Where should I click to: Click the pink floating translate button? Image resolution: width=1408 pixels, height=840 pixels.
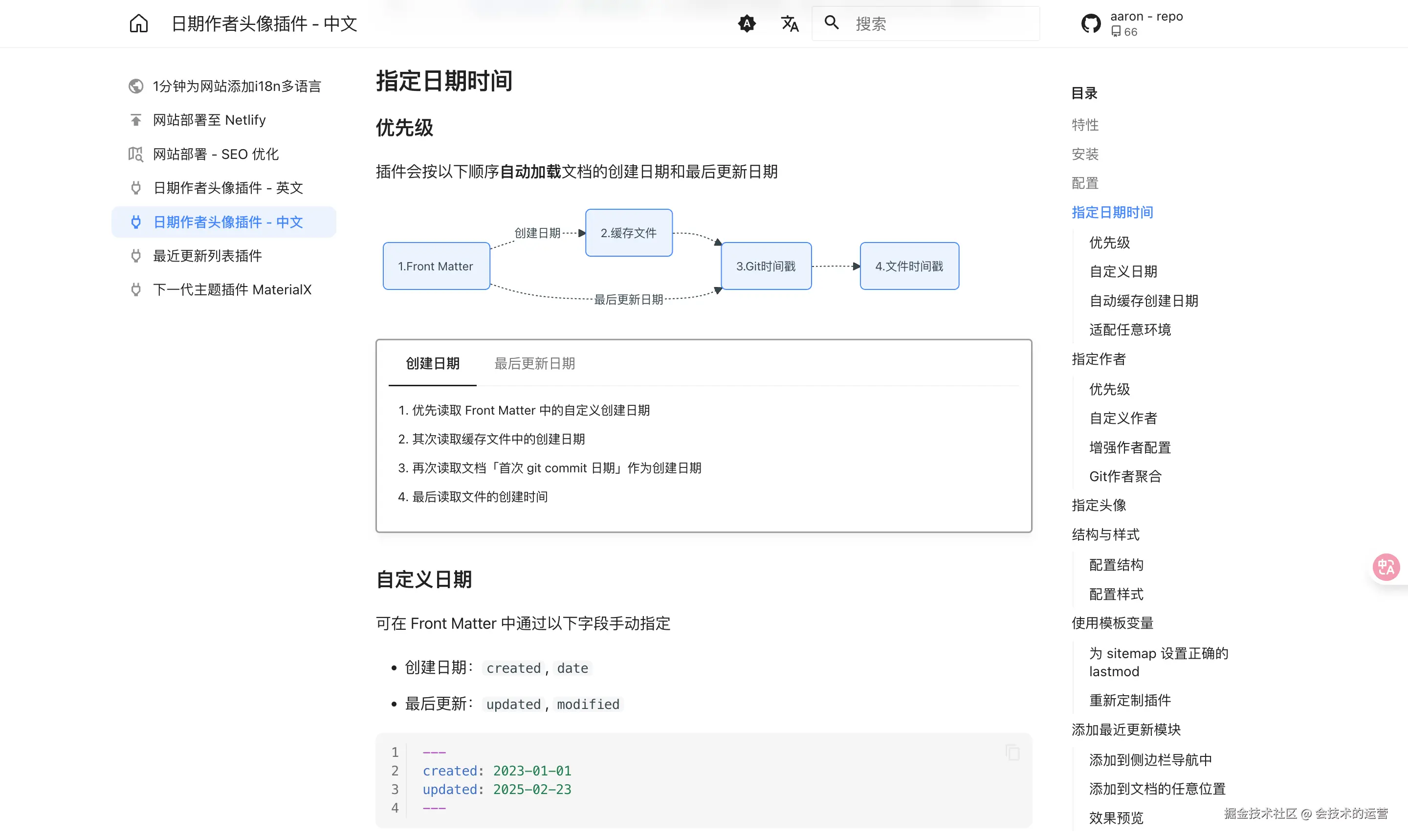point(1386,567)
